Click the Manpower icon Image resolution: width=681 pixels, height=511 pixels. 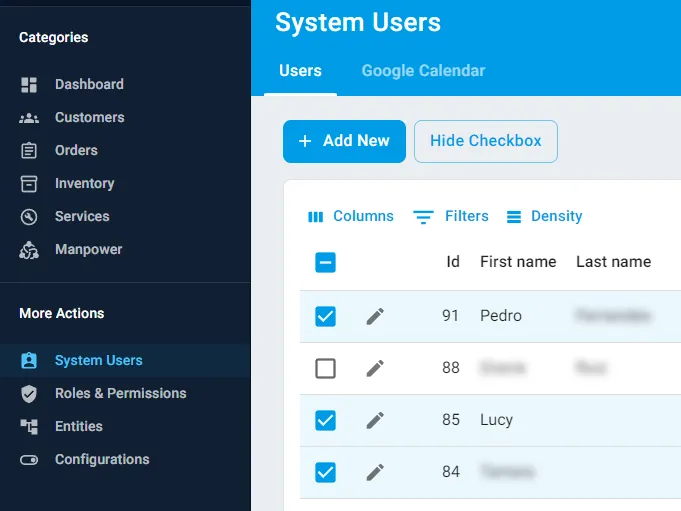29,250
